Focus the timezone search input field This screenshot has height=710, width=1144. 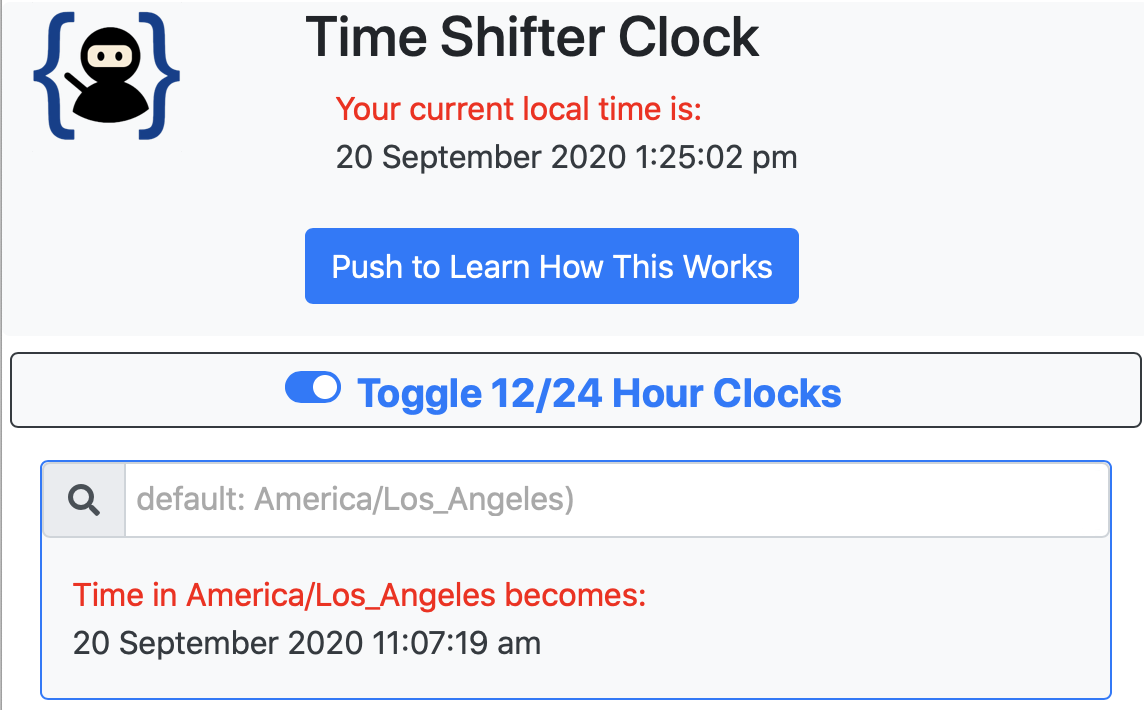[x=615, y=499]
